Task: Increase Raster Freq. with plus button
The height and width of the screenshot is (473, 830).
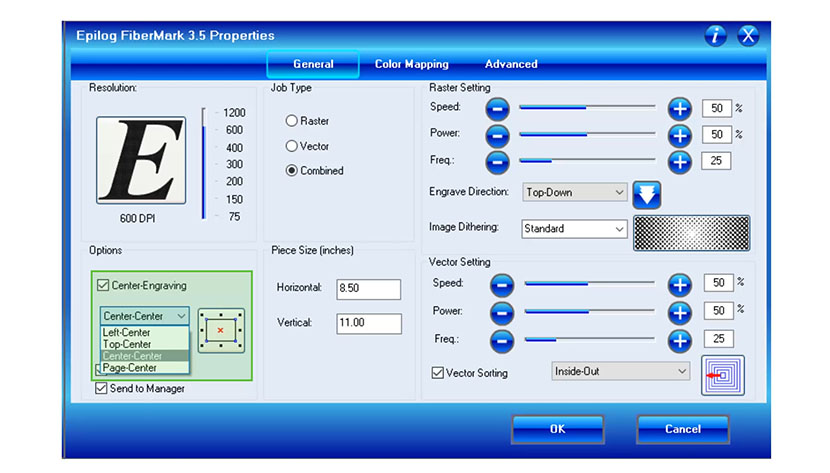Action: [x=679, y=161]
